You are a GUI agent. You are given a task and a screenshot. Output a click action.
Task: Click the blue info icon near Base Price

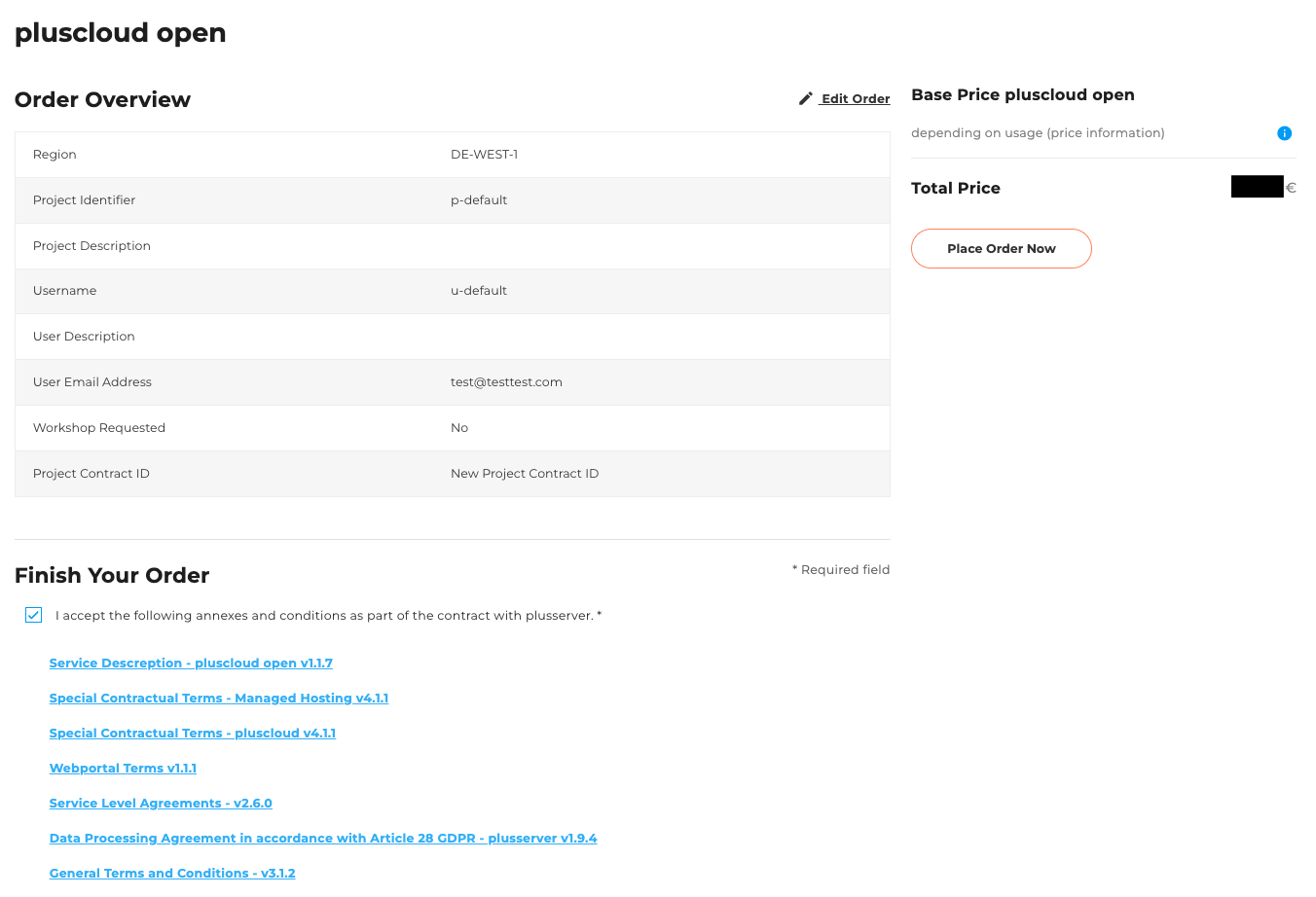click(1285, 132)
